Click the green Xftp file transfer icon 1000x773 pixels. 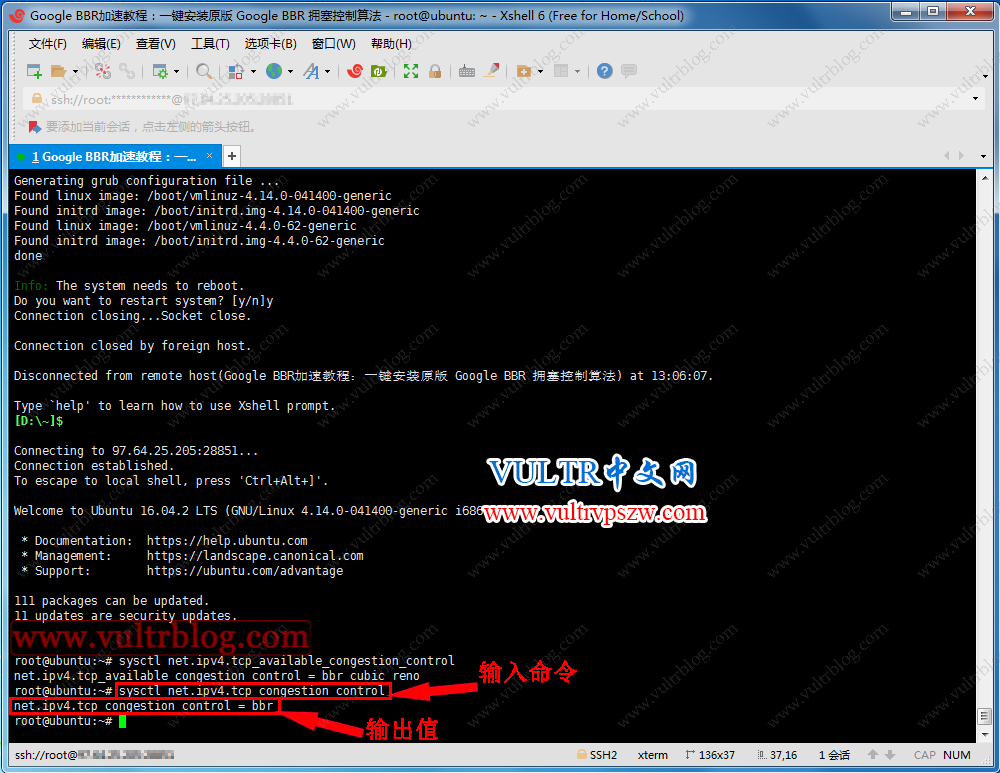379,71
